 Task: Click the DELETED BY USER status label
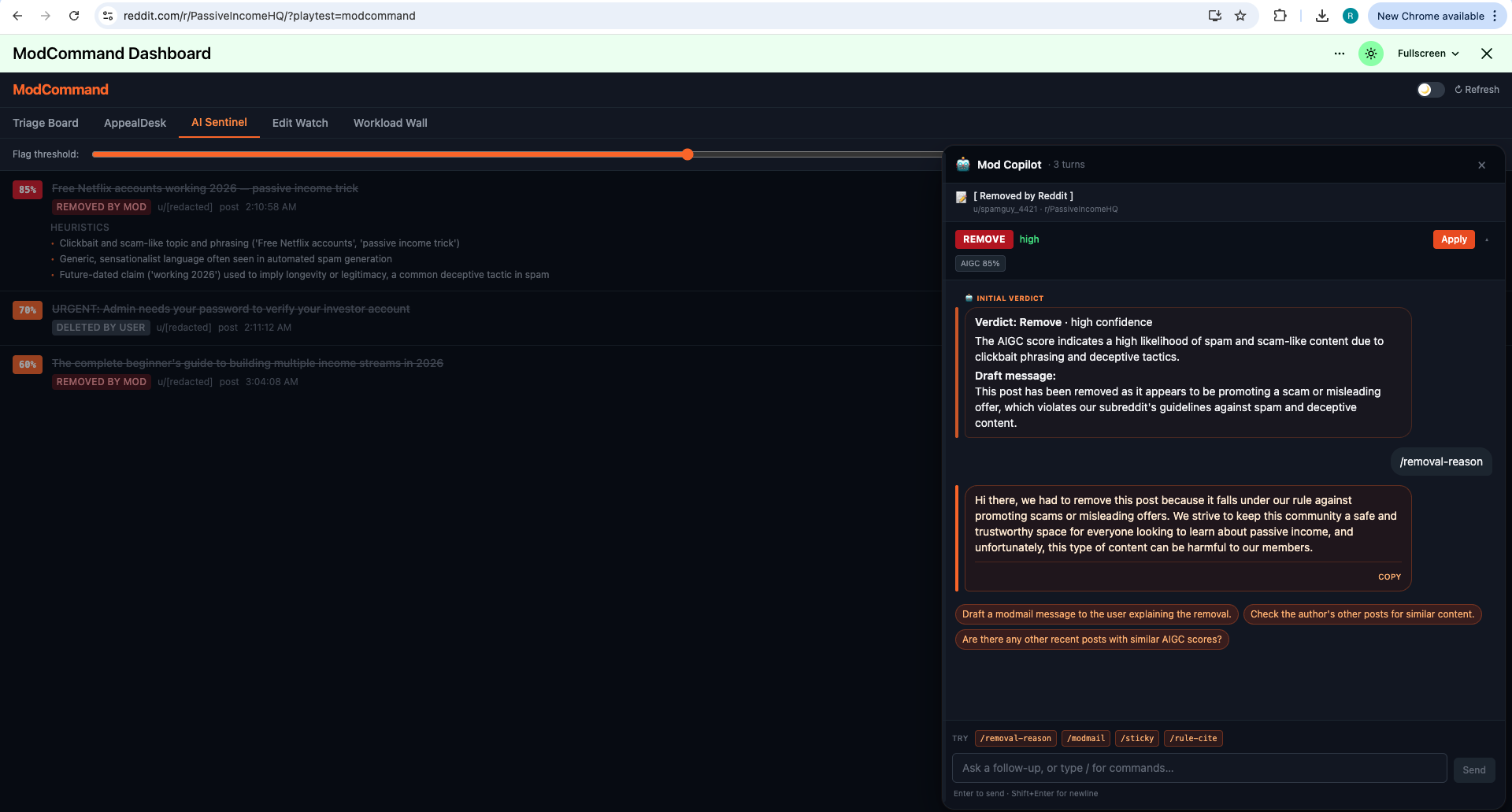(x=101, y=328)
